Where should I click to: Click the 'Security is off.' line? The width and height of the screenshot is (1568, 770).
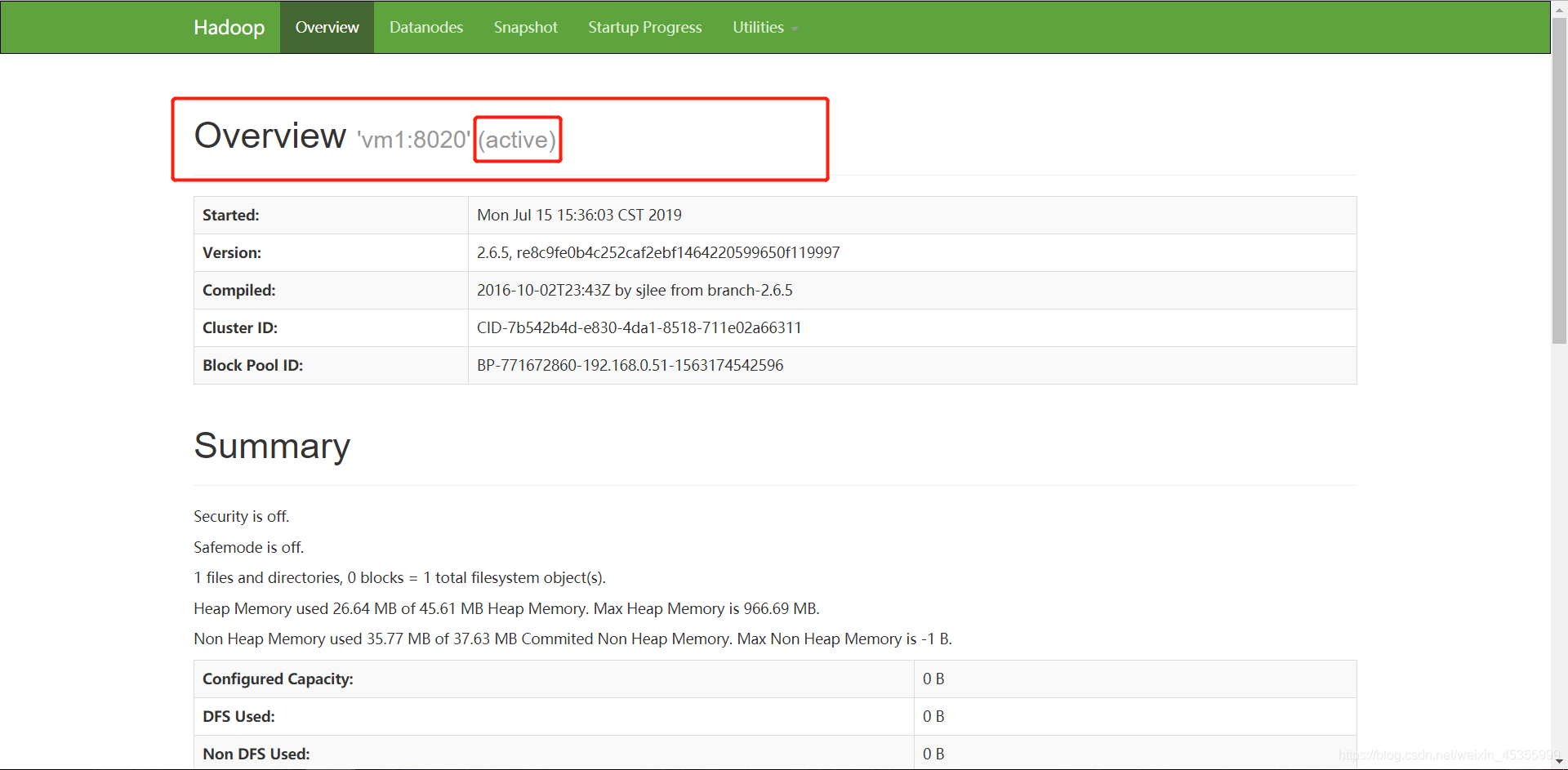pos(242,516)
